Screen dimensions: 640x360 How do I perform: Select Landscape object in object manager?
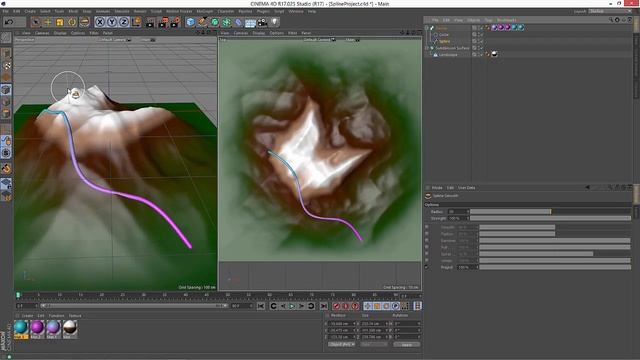pos(448,54)
